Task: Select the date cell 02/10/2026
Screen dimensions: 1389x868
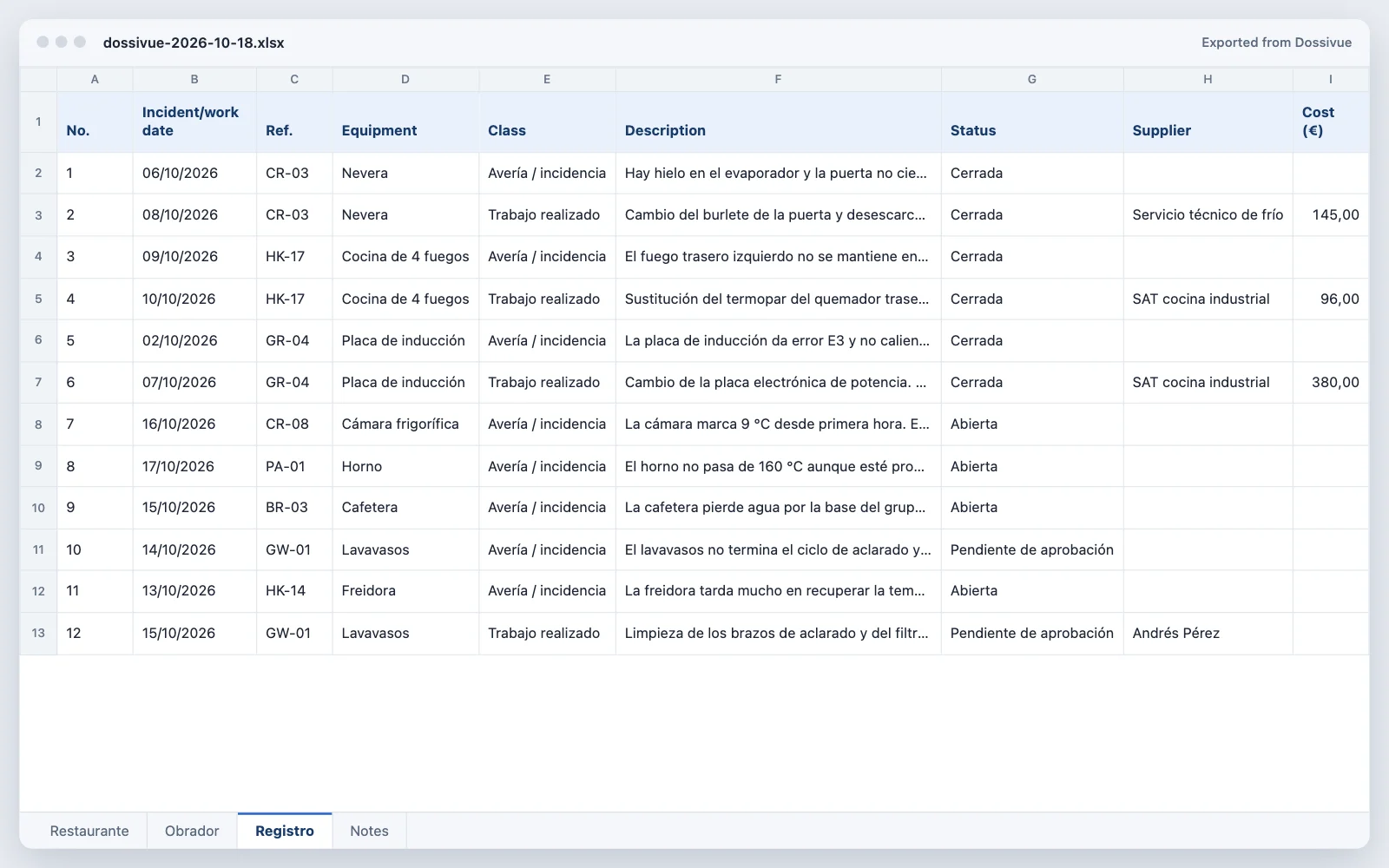Action: [194, 341]
